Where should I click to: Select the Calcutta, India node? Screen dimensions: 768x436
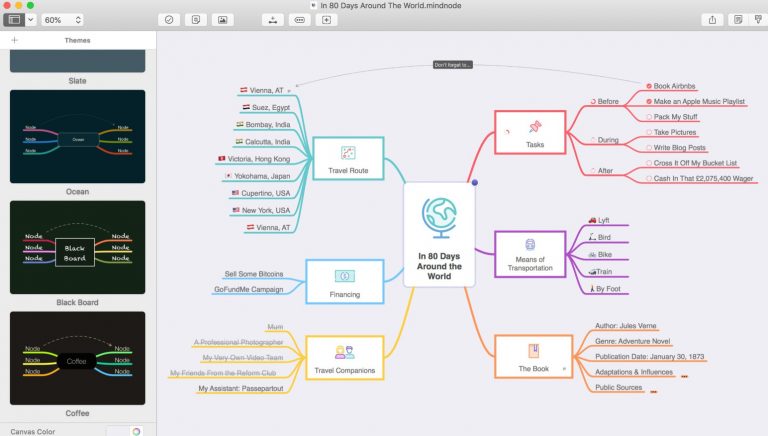(x=263, y=142)
